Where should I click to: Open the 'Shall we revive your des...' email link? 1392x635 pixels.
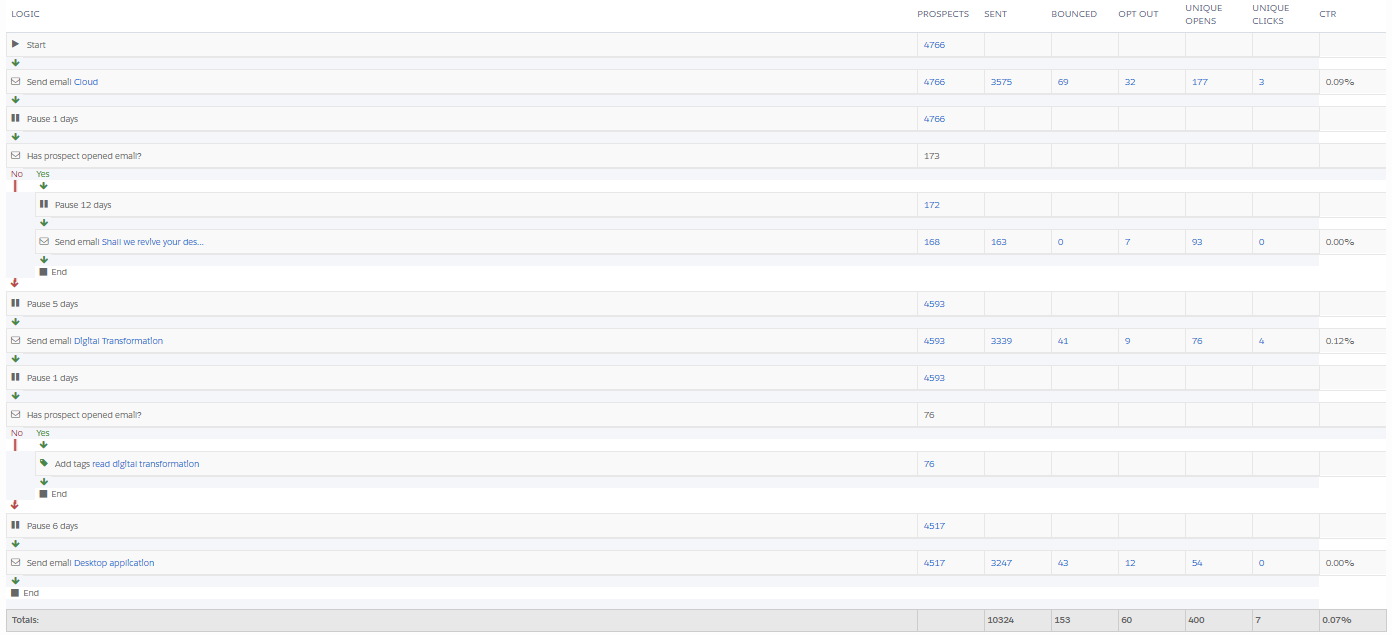click(x=152, y=242)
